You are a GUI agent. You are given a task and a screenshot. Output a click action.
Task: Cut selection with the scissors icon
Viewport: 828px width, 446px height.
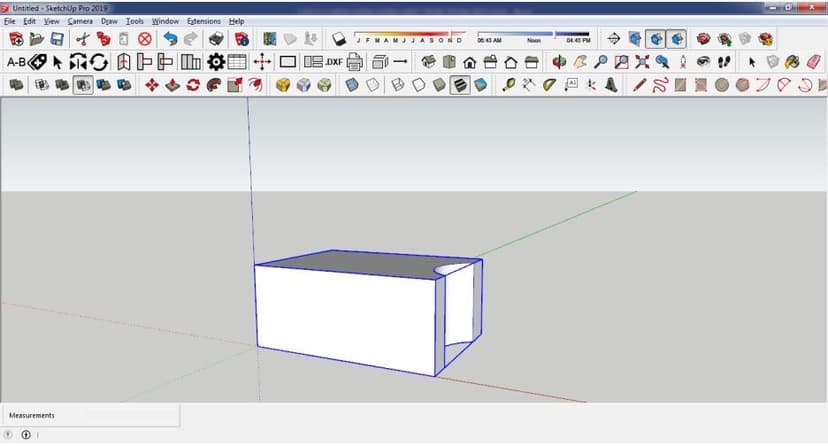pyautogui.click(x=82, y=39)
